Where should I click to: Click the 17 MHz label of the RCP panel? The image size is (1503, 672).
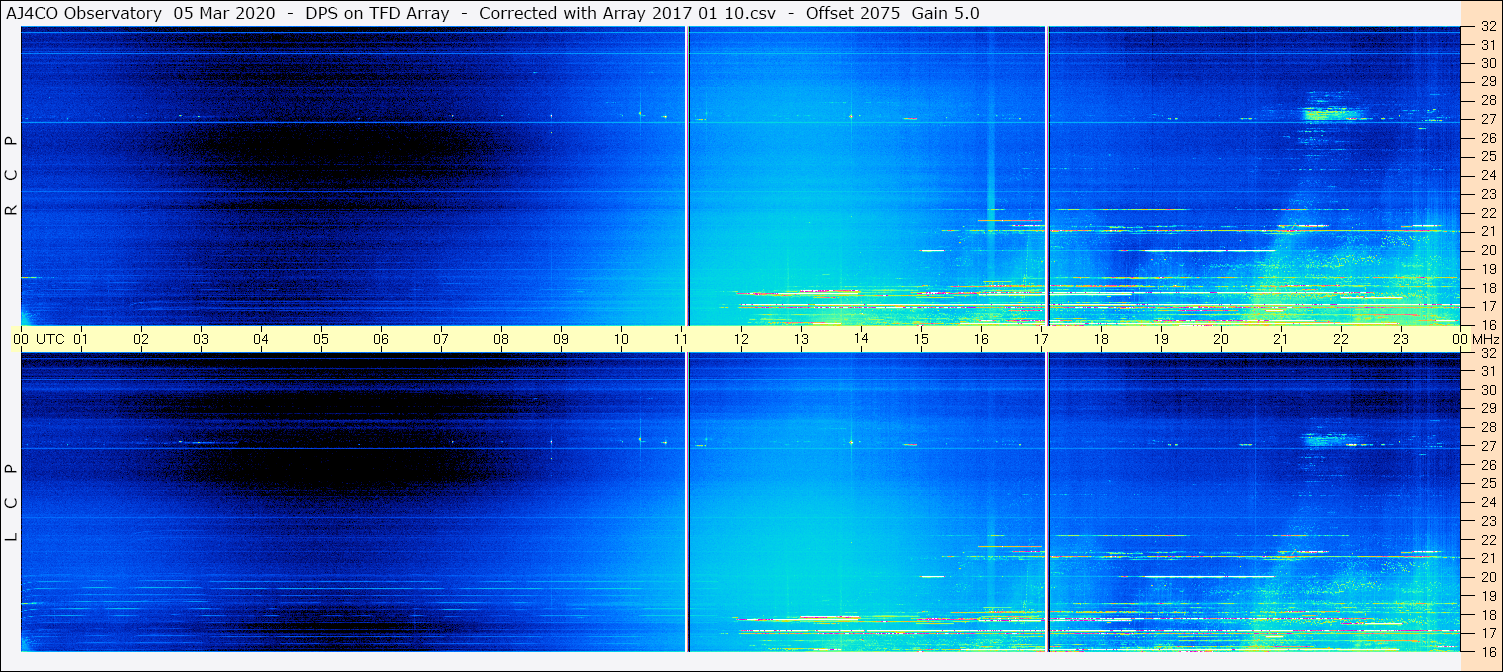(x=1488, y=306)
